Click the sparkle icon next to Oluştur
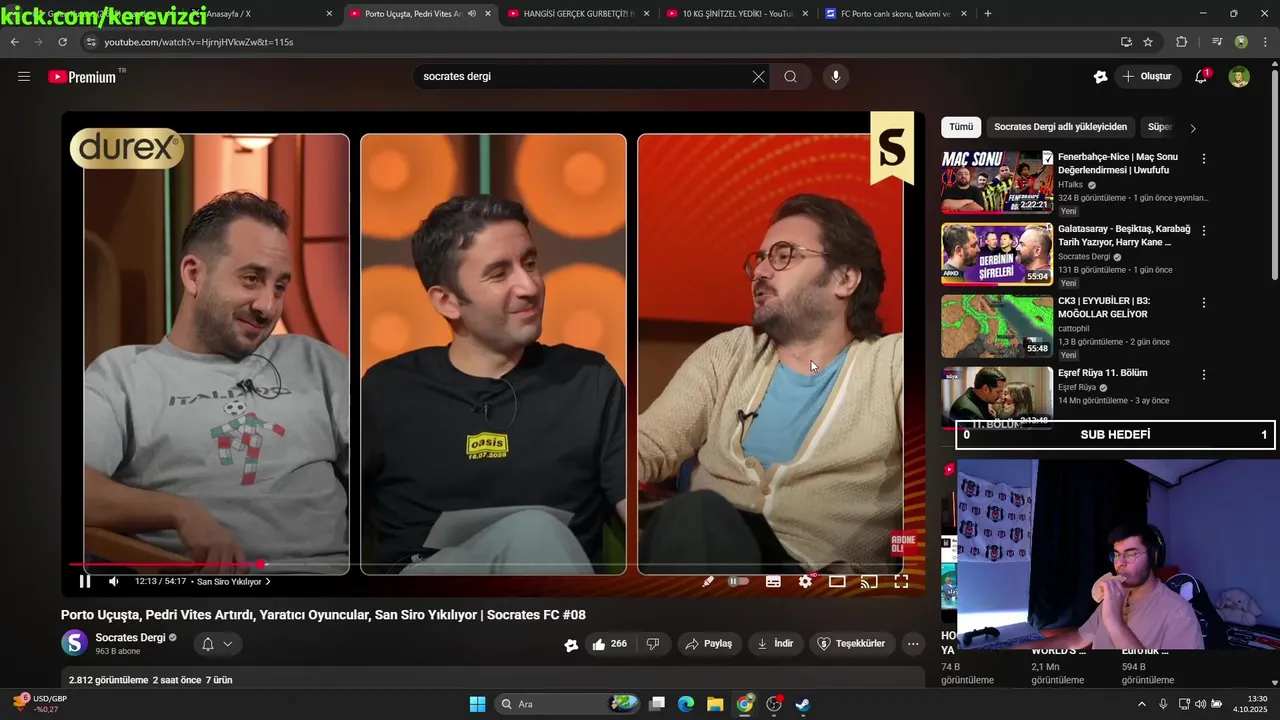 (1100, 76)
